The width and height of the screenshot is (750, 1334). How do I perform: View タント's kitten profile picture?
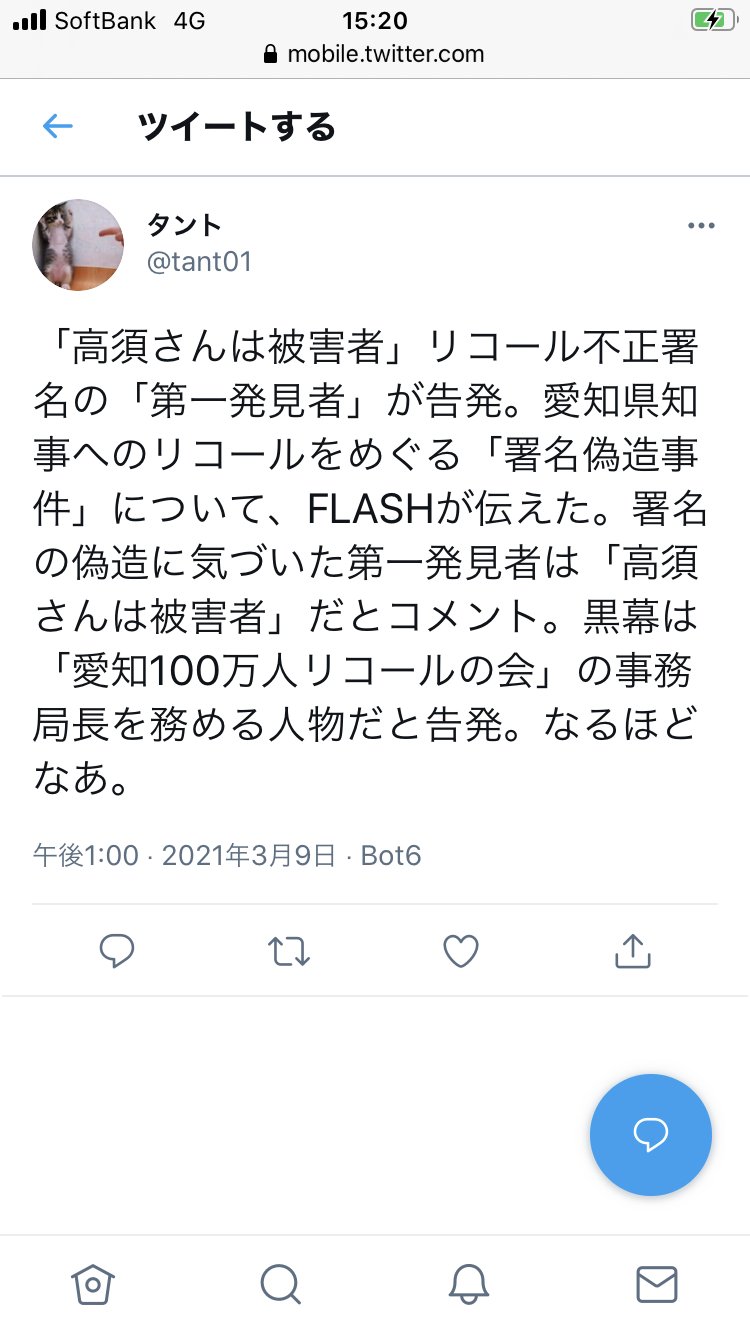[78, 245]
